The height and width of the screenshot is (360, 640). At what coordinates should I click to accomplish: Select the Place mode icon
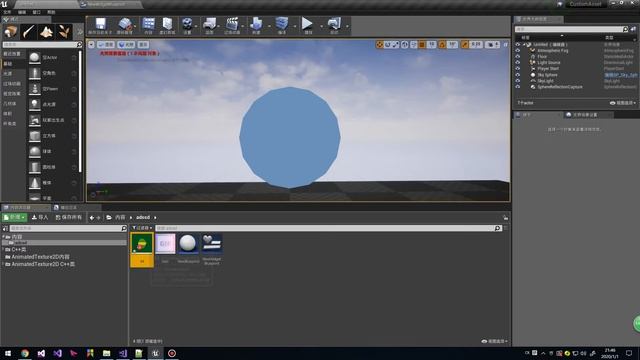10,32
